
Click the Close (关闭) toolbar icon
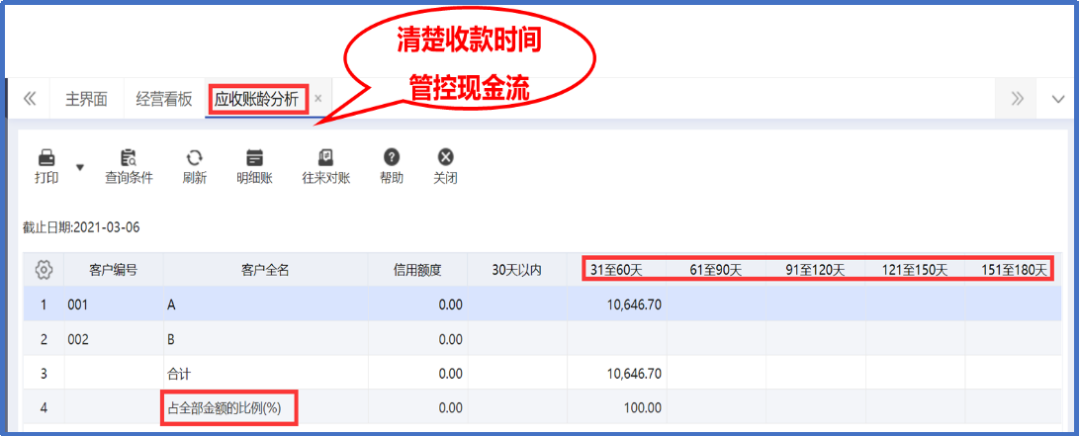(x=446, y=158)
